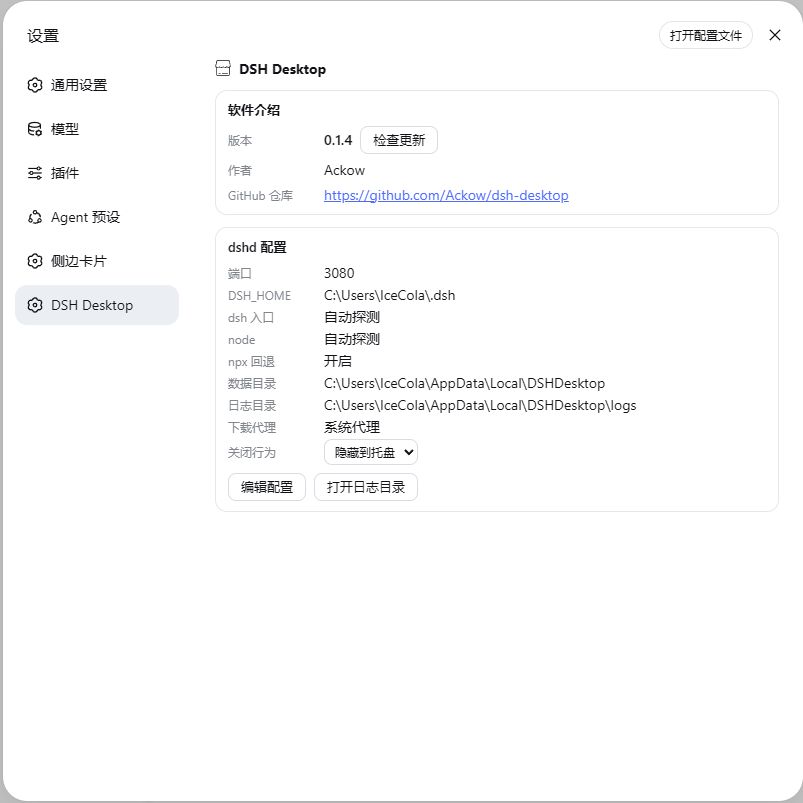Image resolution: width=803 pixels, height=803 pixels.
Task: Click 打开配置文件 button
Action: pyautogui.click(x=705, y=35)
